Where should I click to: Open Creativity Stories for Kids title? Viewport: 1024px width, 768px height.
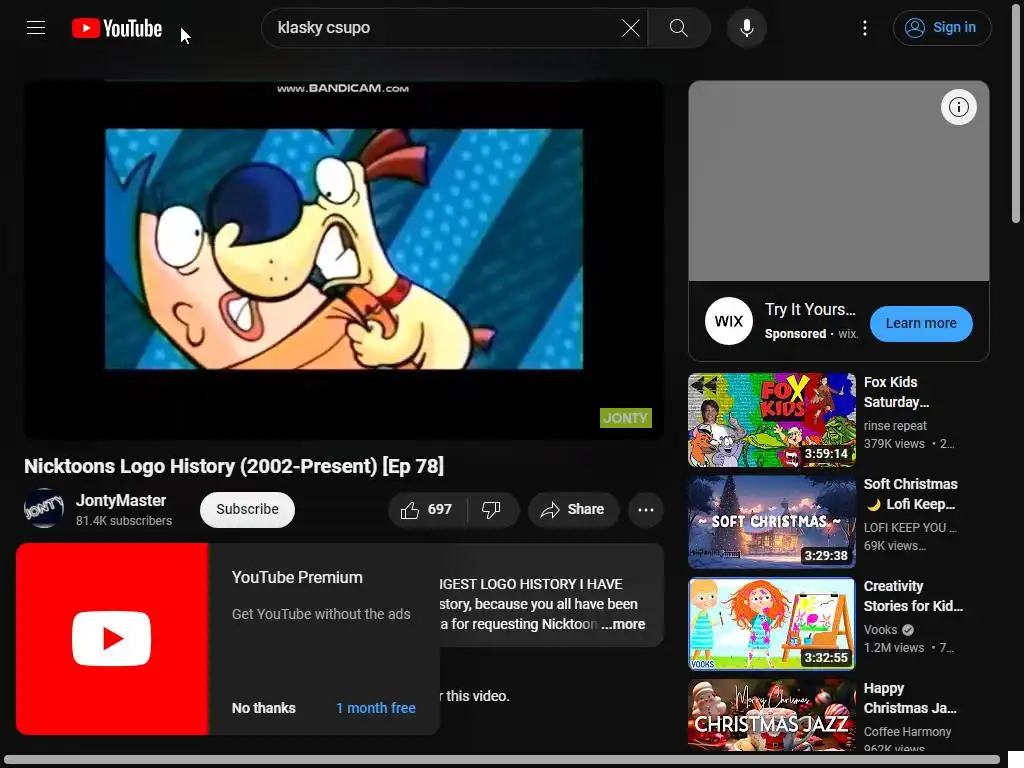point(913,596)
